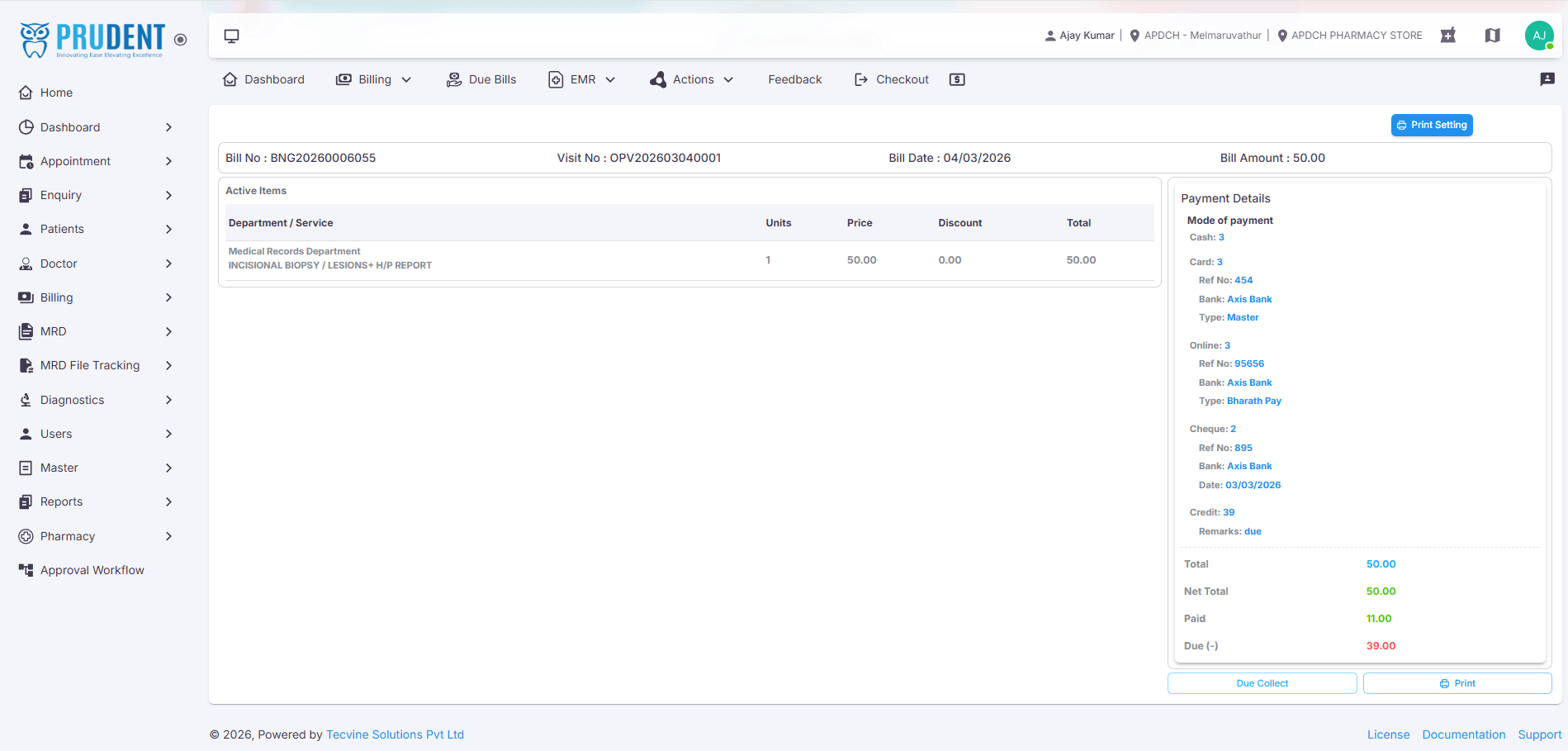Image resolution: width=1568 pixels, height=751 pixels.
Task: Click the APDCH Pharmacy Store location pin icon
Action: coord(1282,36)
